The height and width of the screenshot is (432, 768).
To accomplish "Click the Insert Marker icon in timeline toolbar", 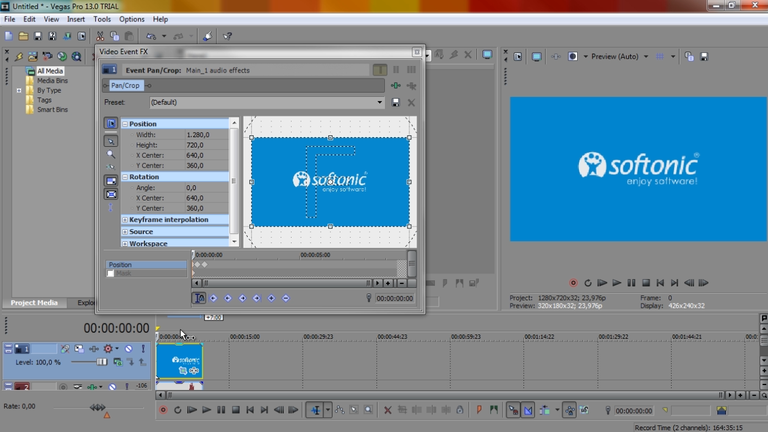I will pyautogui.click(x=479, y=410).
